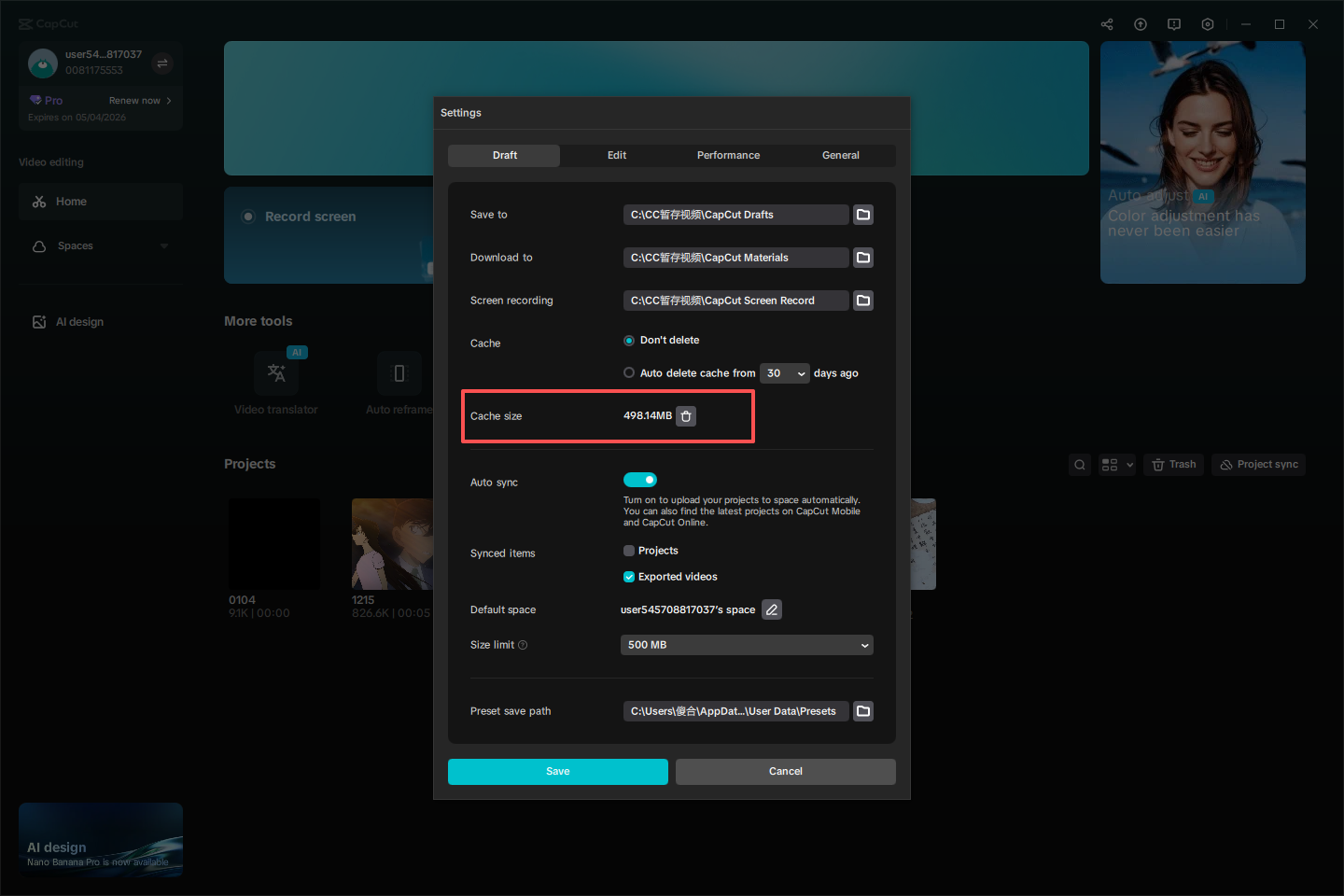Select the Auto delete cache radio option

point(630,372)
